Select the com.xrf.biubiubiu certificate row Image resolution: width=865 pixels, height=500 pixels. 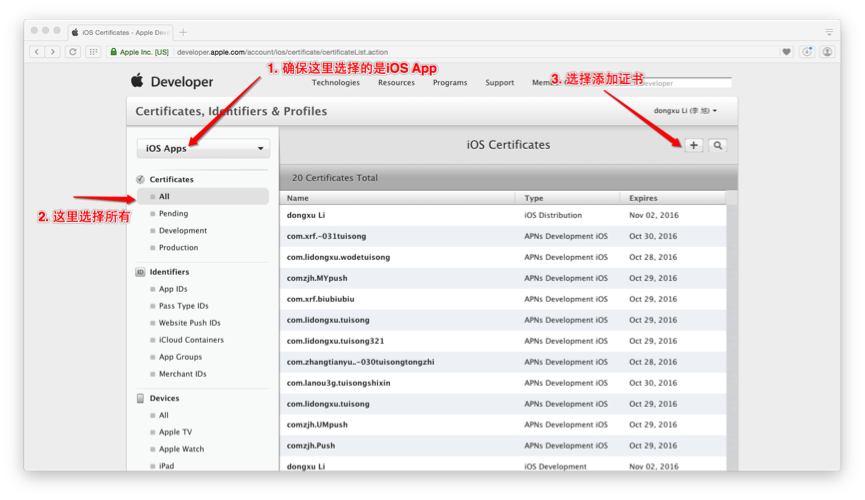pos(503,299)
